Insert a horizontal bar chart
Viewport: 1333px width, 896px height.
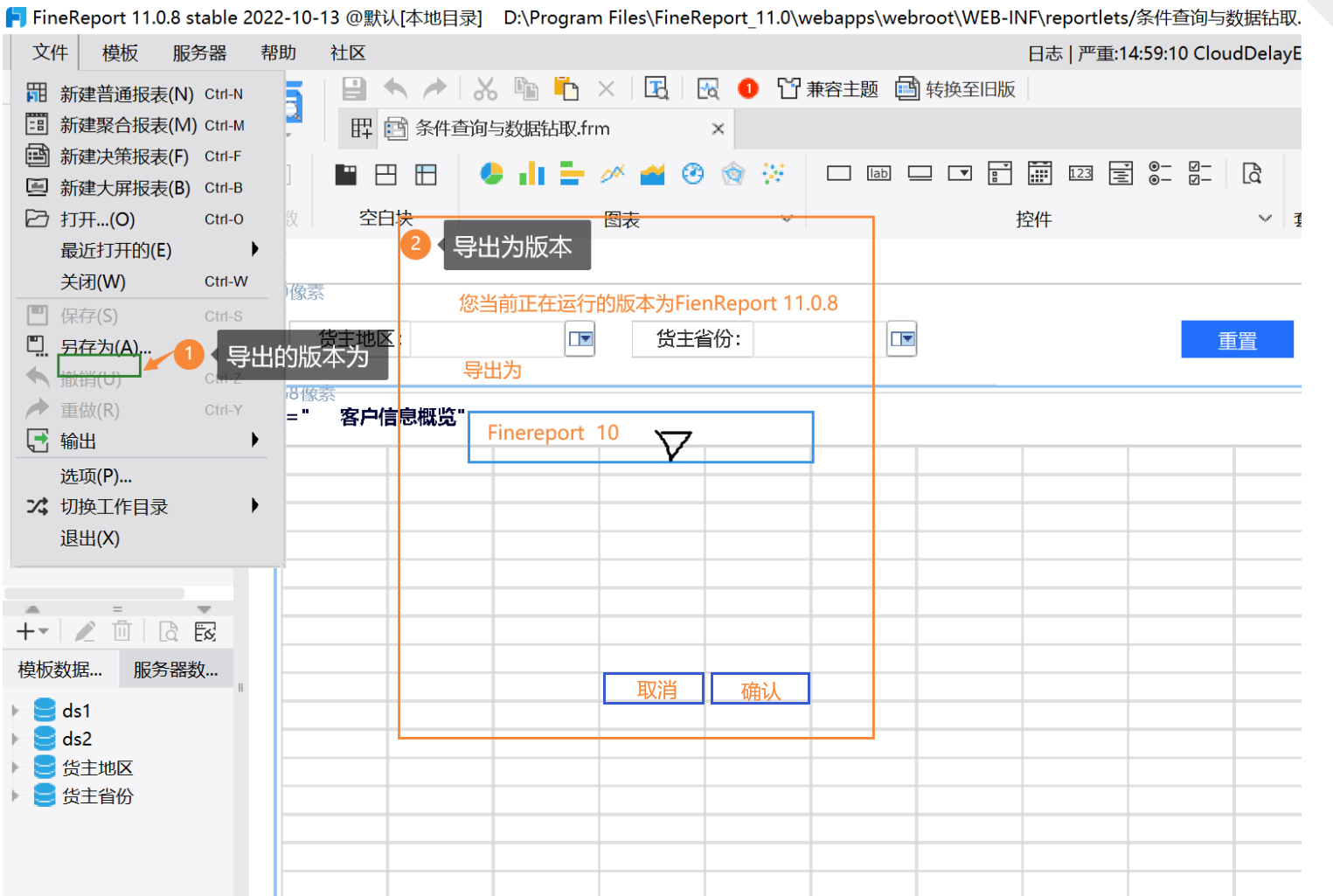(572, 174)
